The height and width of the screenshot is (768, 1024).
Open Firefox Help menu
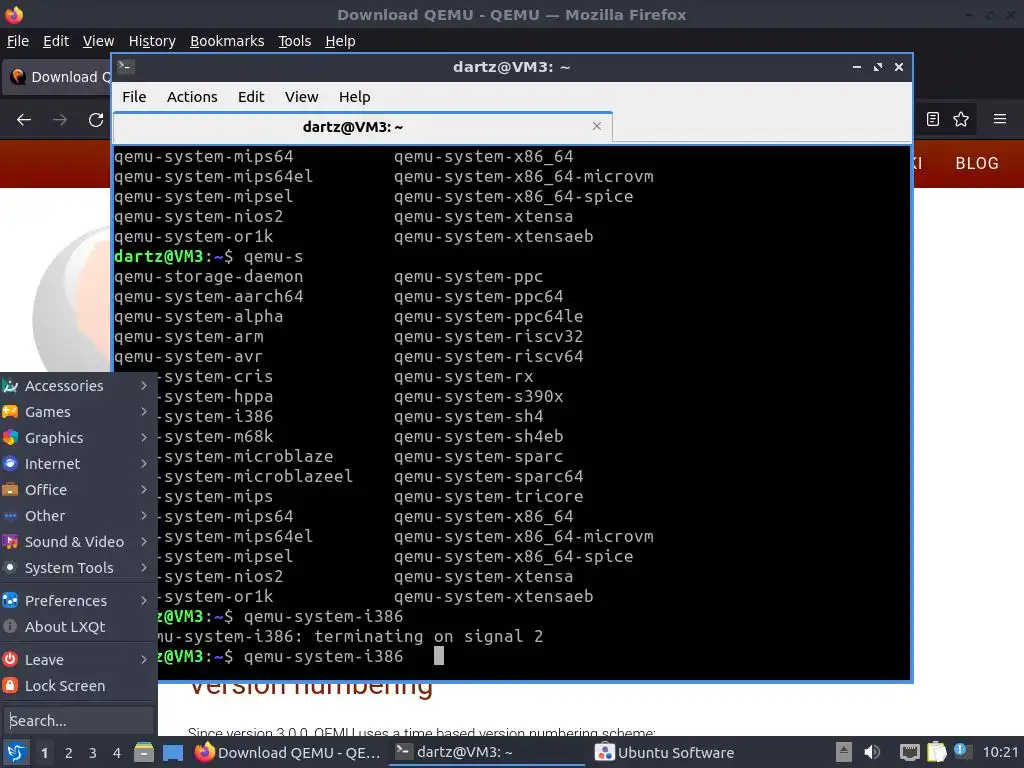[340, 41]
